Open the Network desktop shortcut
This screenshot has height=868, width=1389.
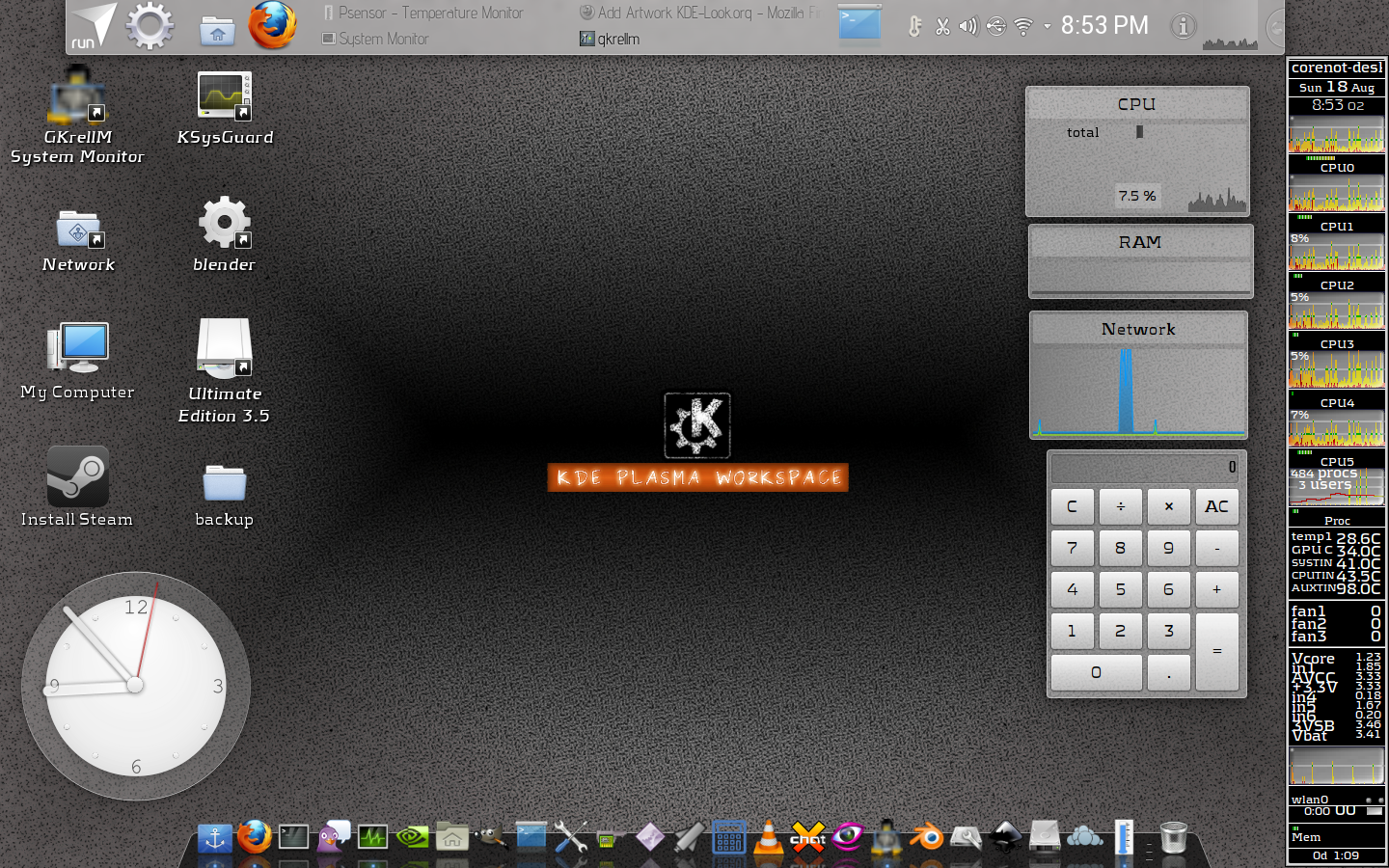click(x=78, y=241)
